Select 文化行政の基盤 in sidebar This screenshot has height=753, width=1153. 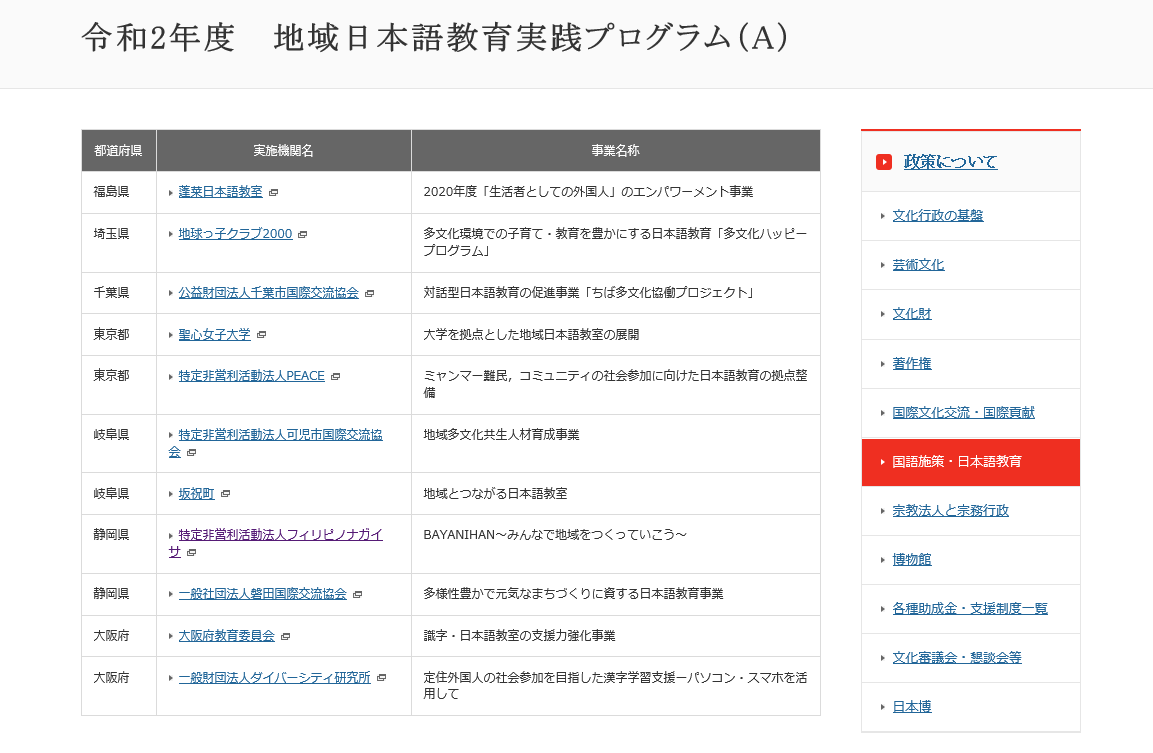click(937, 216)
